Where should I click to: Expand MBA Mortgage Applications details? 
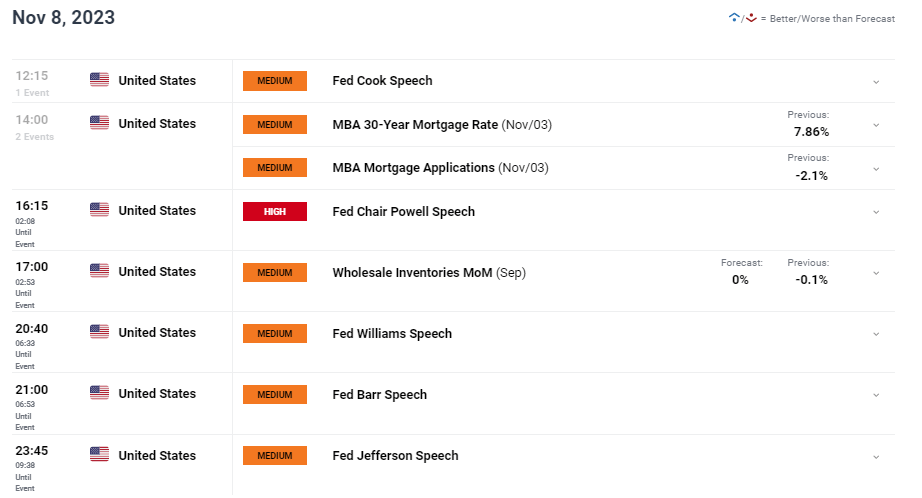[x=876, y=169]
